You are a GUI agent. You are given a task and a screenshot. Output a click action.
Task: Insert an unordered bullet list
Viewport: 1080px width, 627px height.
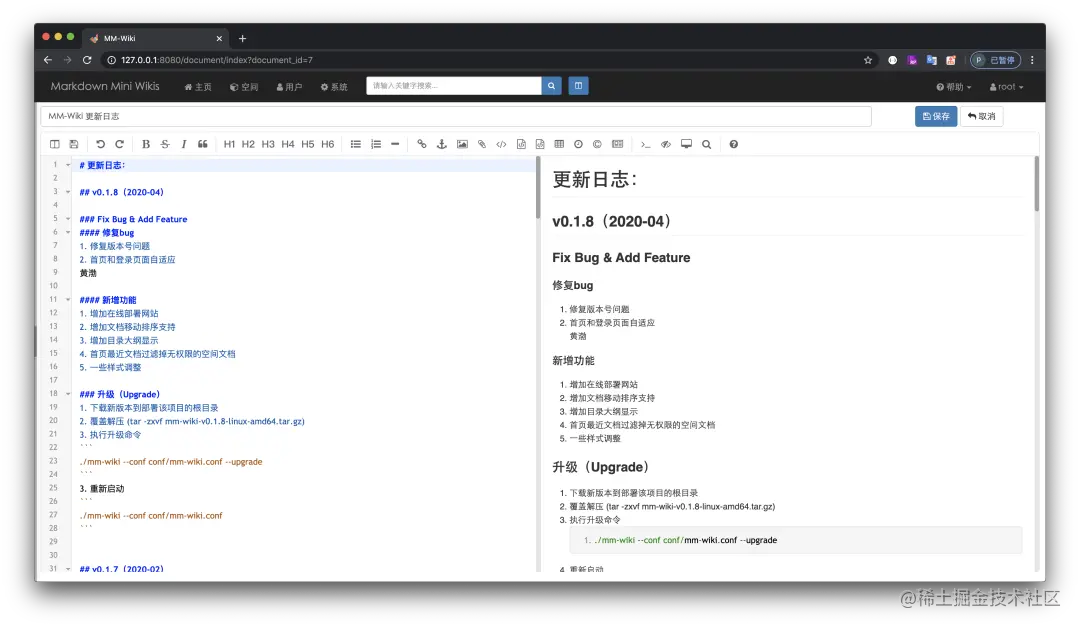(x=355, y=144)
